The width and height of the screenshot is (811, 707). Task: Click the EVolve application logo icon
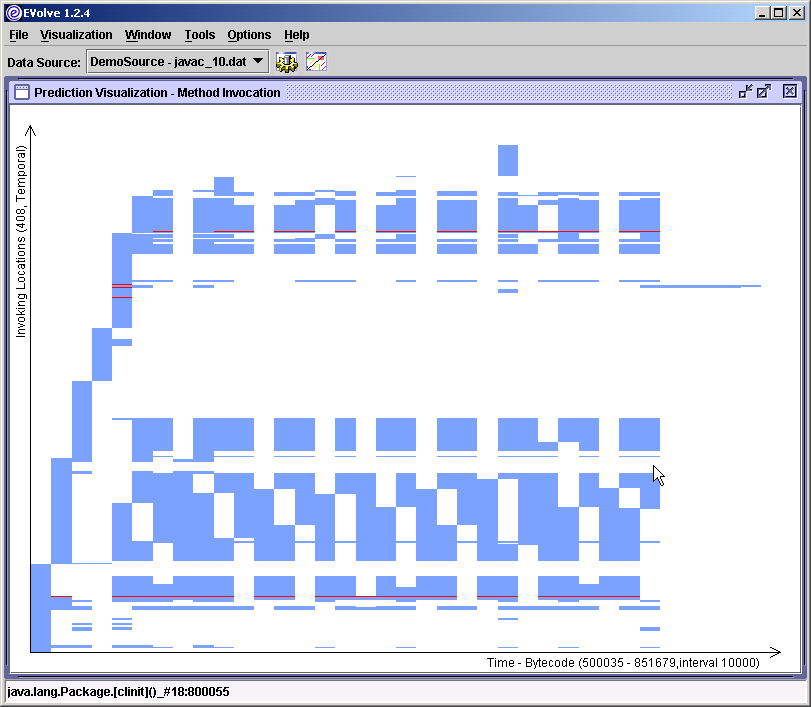13,13
